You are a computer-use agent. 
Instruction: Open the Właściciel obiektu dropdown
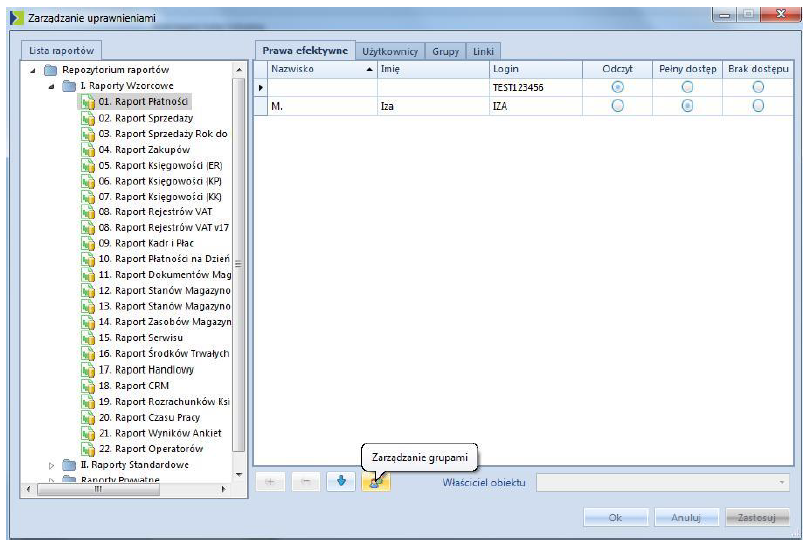point(781,483)
